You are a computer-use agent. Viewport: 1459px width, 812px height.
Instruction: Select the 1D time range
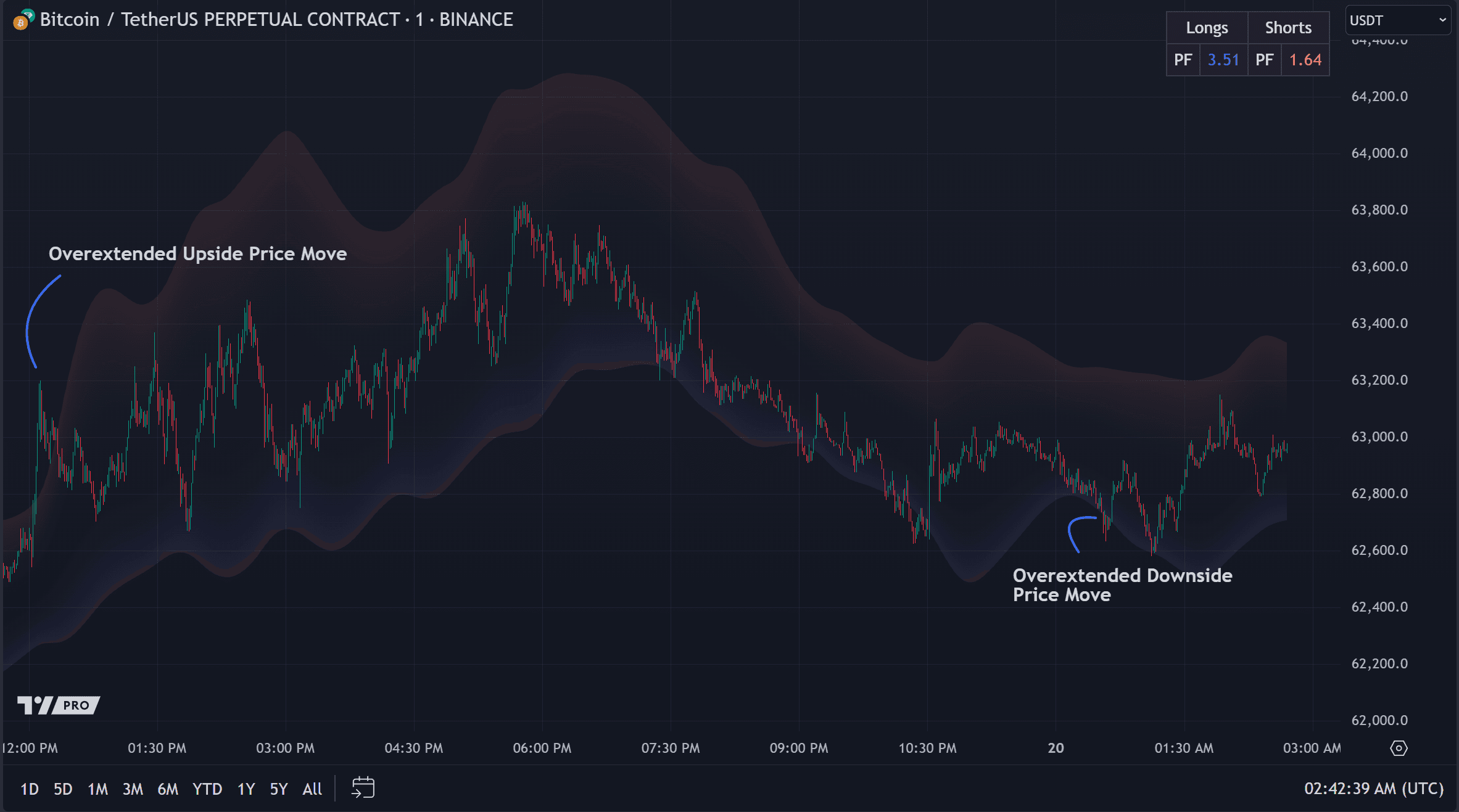[29, 789]
